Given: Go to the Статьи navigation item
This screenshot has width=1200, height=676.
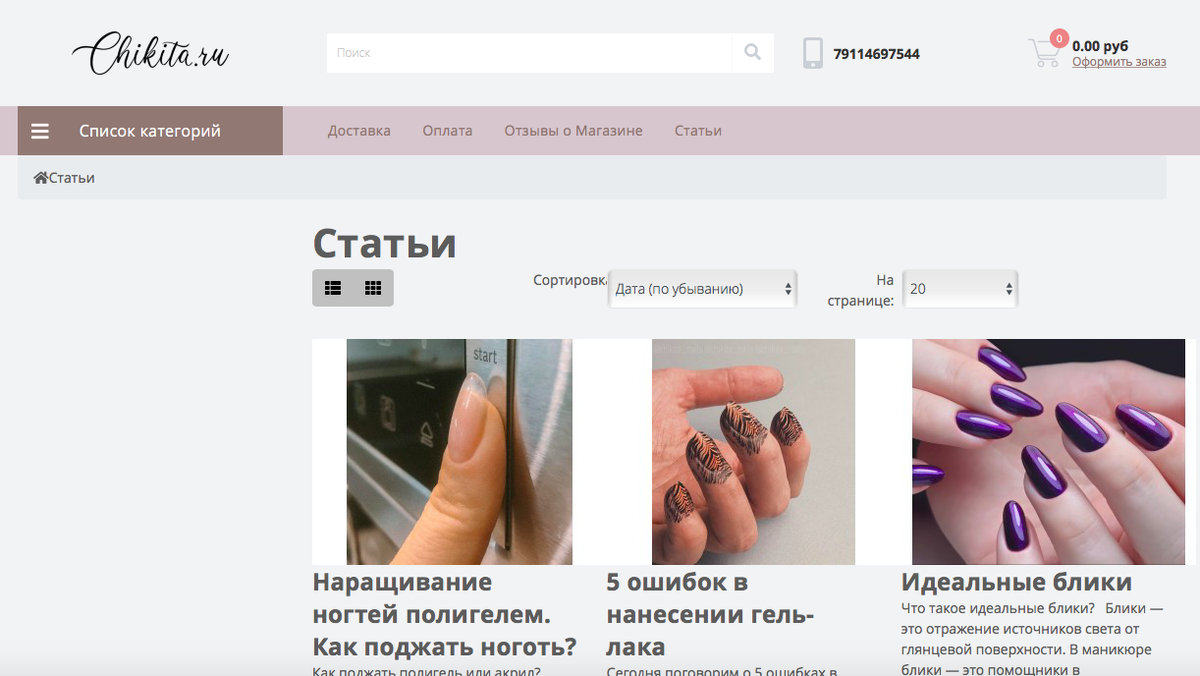Looking at the screenshot, I should click(697, 130).
